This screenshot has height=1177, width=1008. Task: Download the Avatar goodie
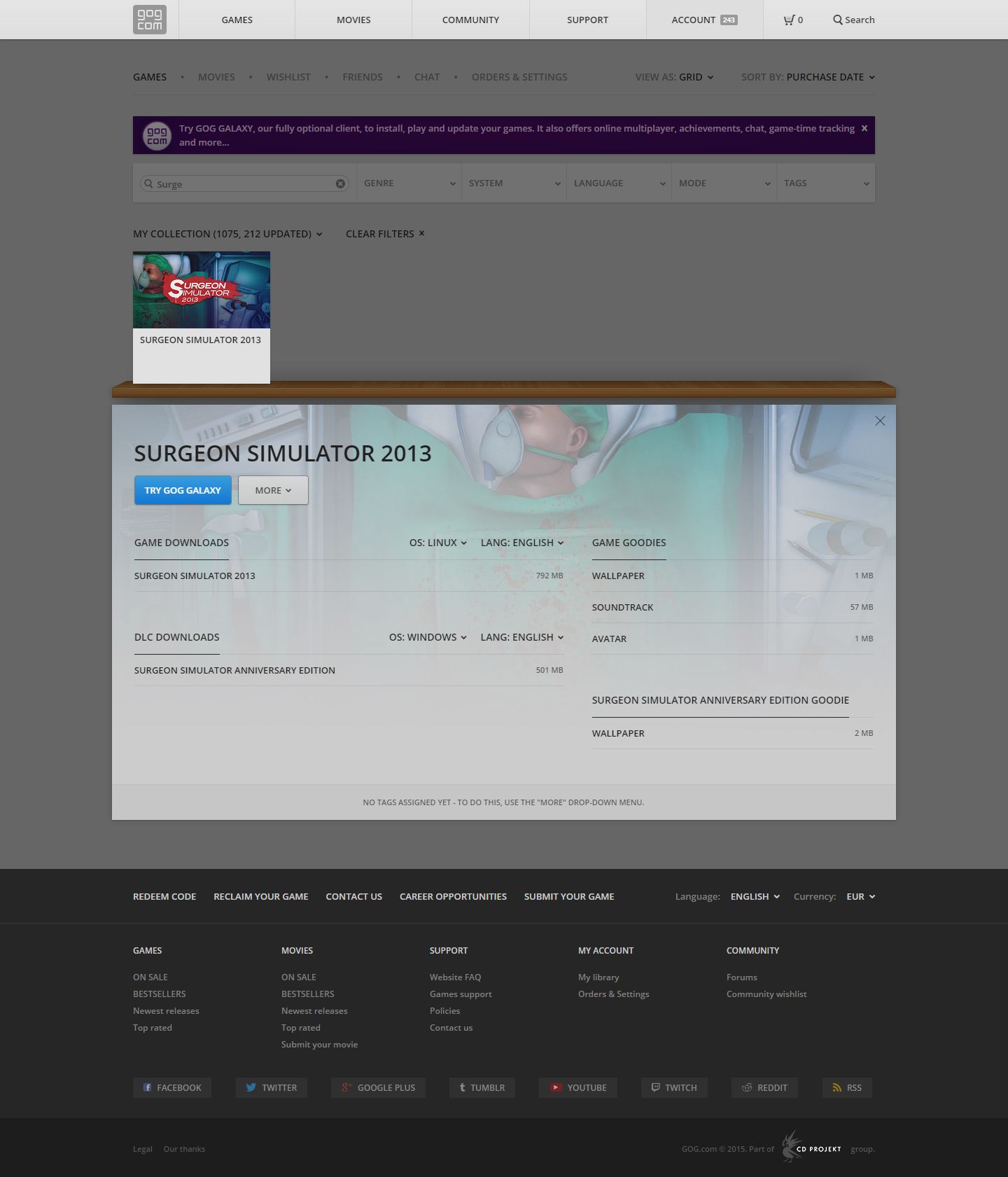coord(733,639)
